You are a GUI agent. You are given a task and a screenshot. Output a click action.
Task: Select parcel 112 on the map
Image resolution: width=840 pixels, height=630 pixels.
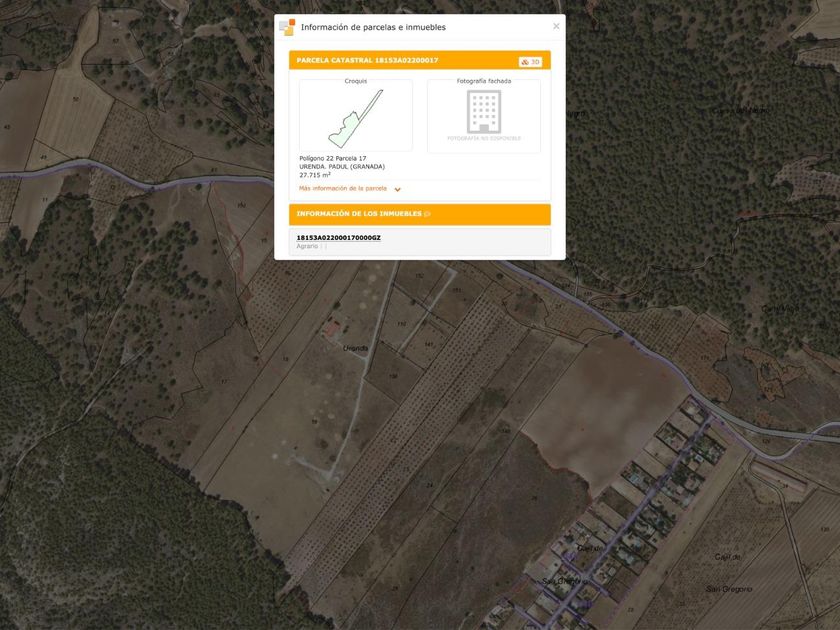[402, 324]
